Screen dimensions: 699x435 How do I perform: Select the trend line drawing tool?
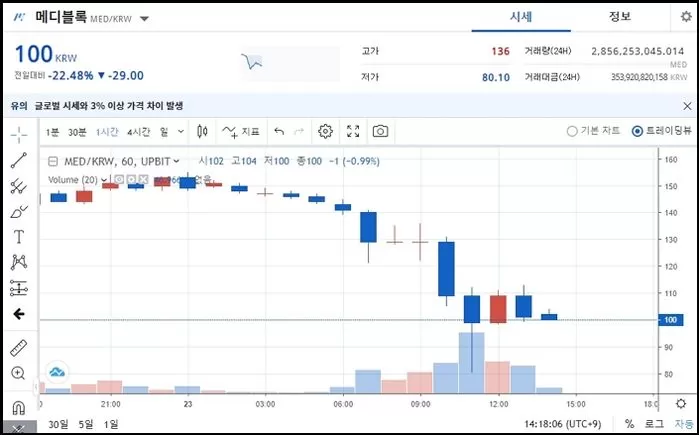tap(19, 160)
